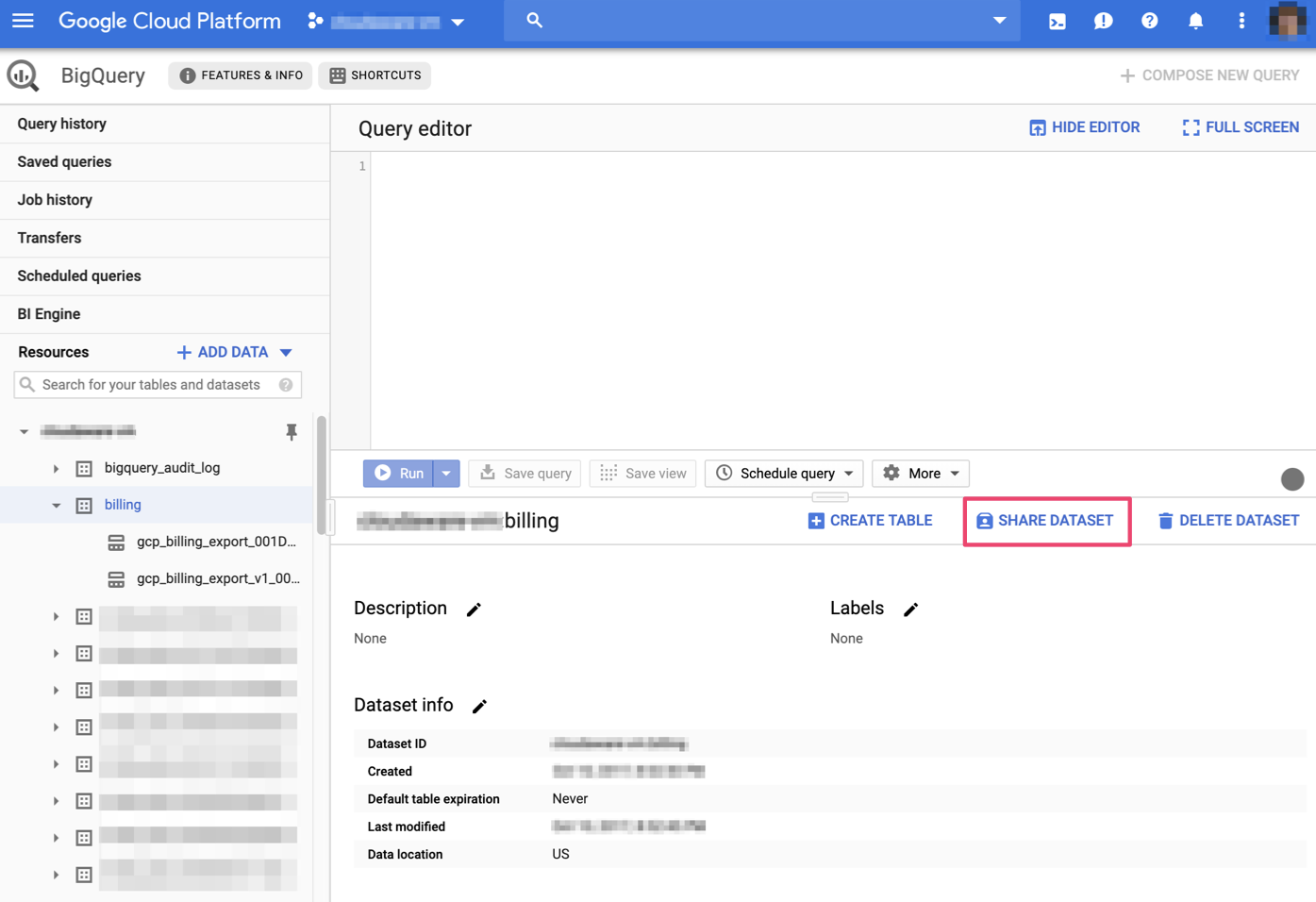Click the gcp_billing_export_001D table icon
1316x902 pixels.
pos(116,543)
